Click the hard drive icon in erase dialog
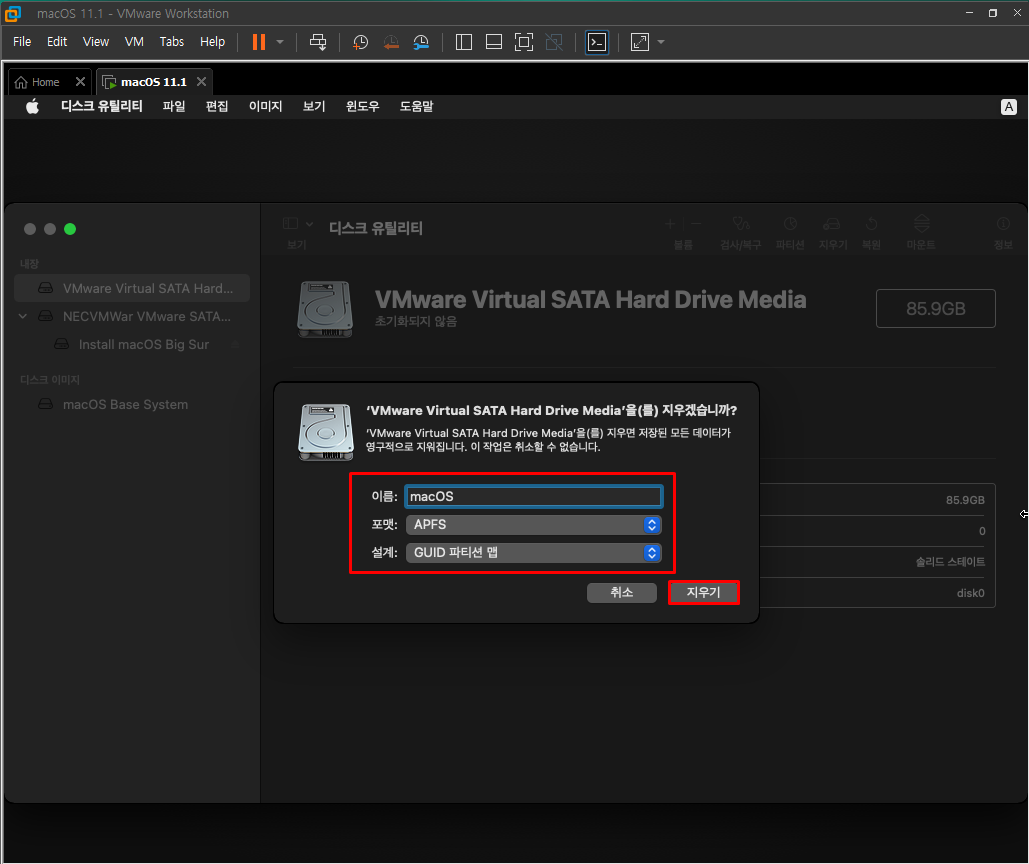The width and height of the screenshot is (1029, 864). pyautogui.click(x=326, y=432)
